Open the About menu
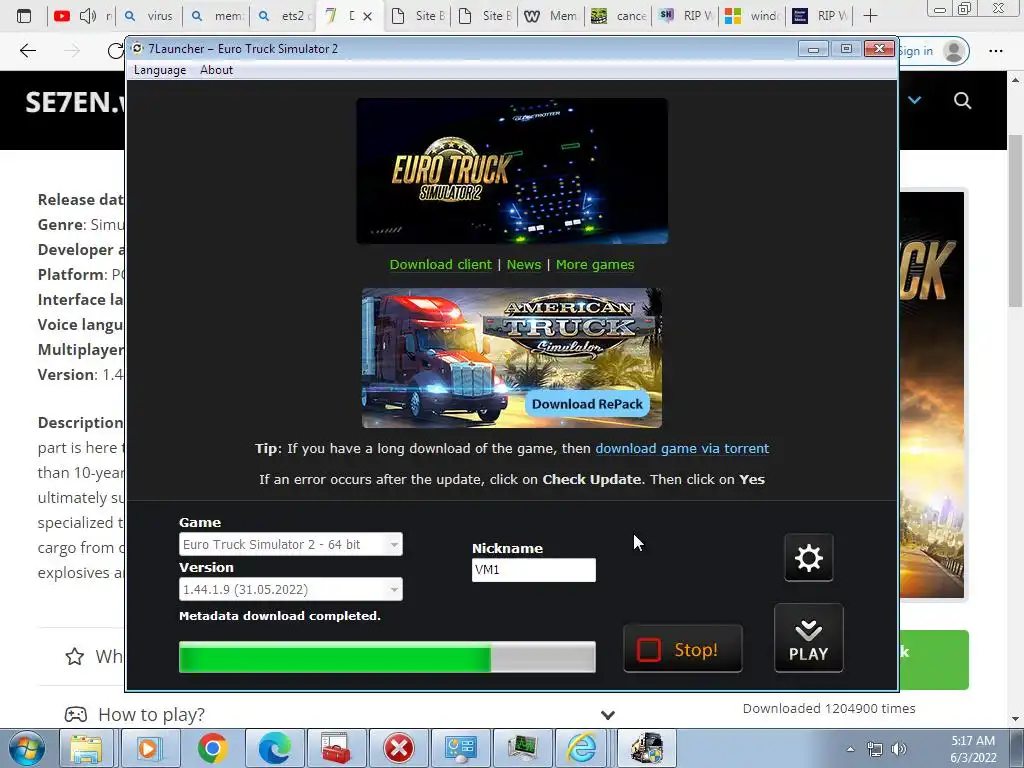The height and width of the screenshot is (768, 1024). tap(216, 70)
